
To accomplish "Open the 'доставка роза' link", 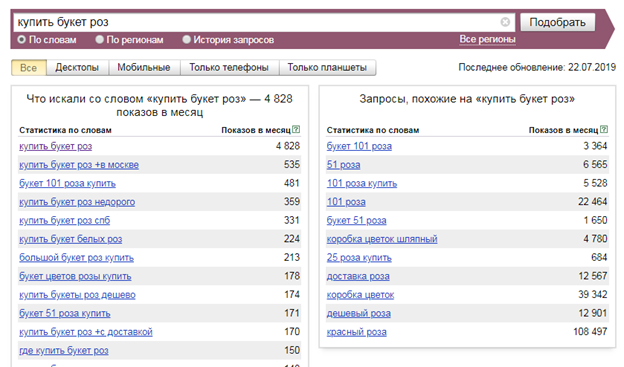I will (358, 276).
